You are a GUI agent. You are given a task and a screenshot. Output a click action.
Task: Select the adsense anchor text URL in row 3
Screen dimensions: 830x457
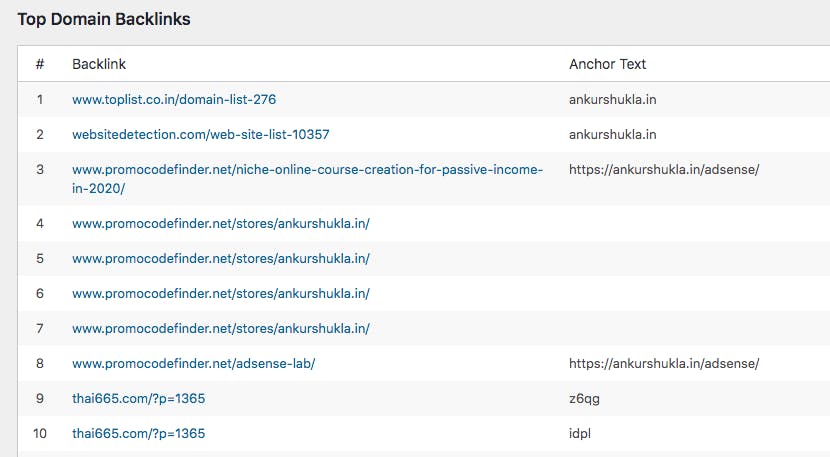coord(664,170)
